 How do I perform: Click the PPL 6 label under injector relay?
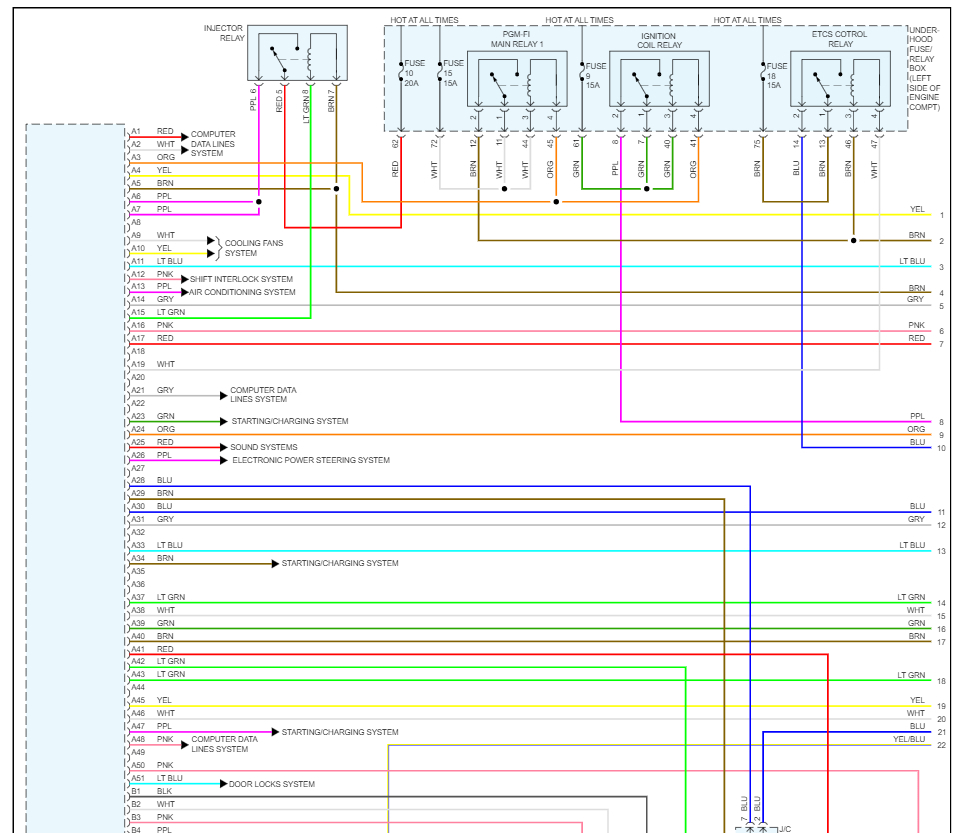click(253, 100)
